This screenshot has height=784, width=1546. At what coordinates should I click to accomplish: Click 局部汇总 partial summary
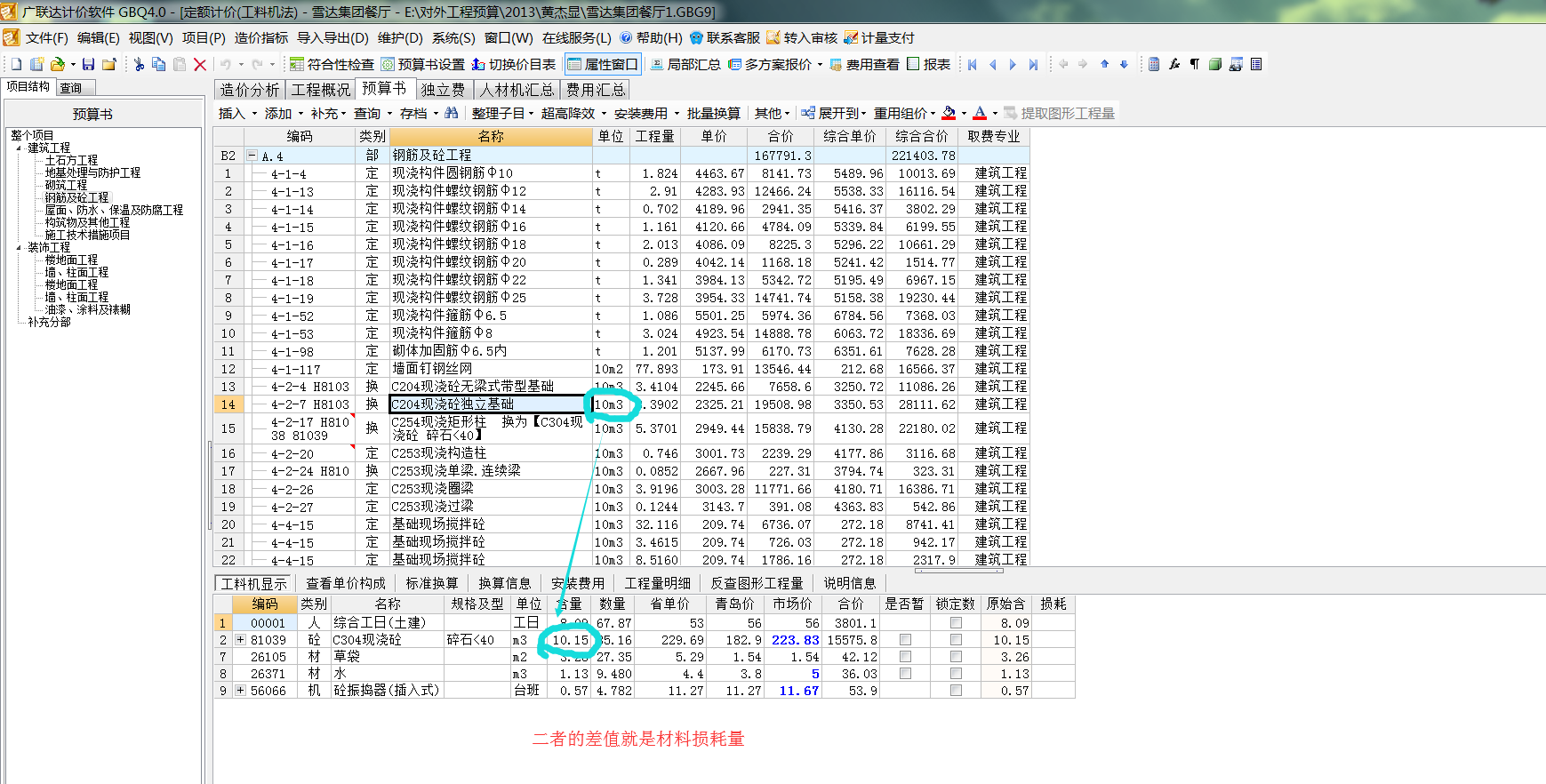pos(685,64)
